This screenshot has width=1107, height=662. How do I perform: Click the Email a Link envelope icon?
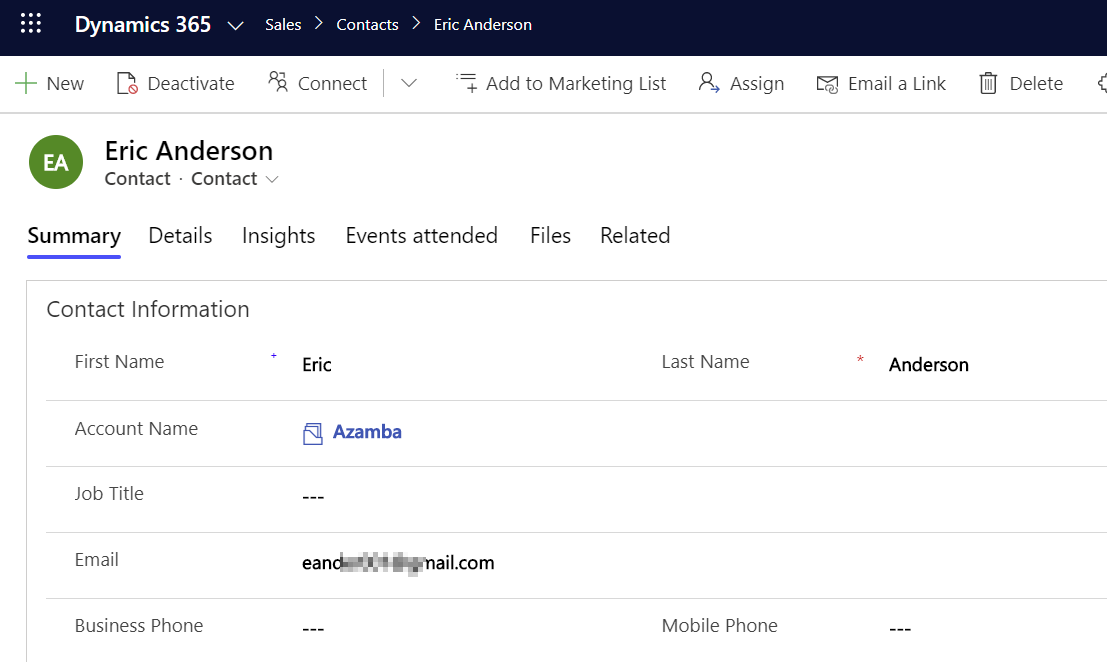(827, 84)
